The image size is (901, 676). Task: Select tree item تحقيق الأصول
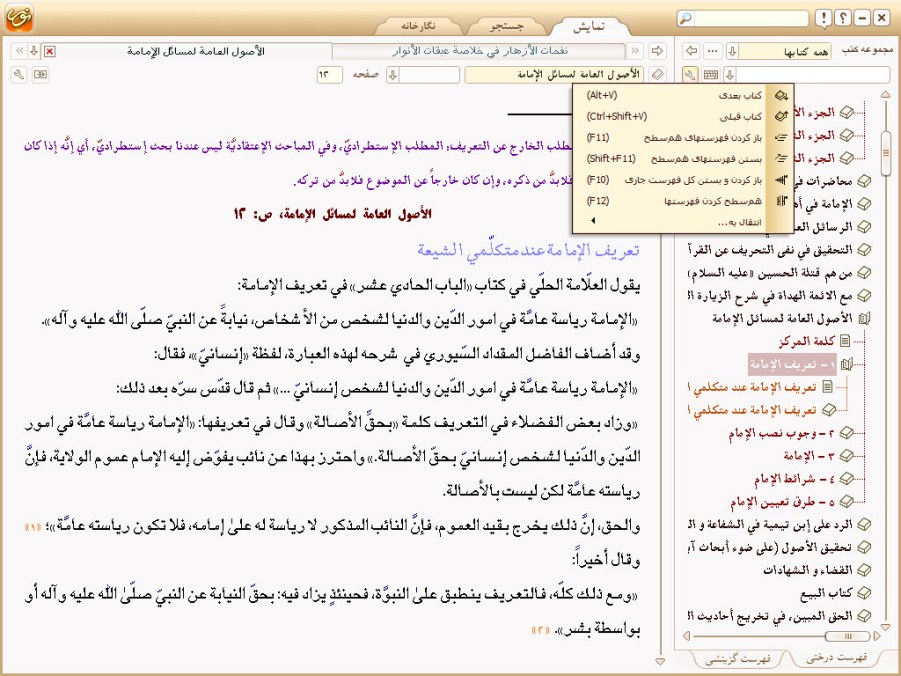click(770, 547)
